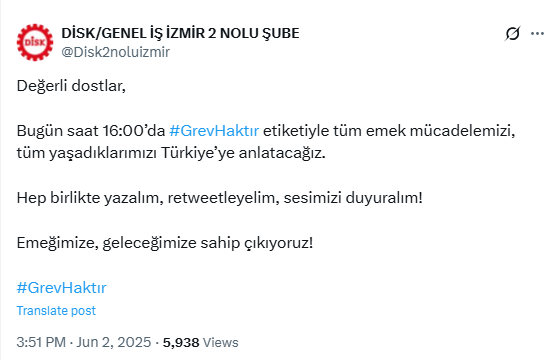Click the "Bugün saat 16:00'da" text
The image size is (557, 360).
point(91,131)
